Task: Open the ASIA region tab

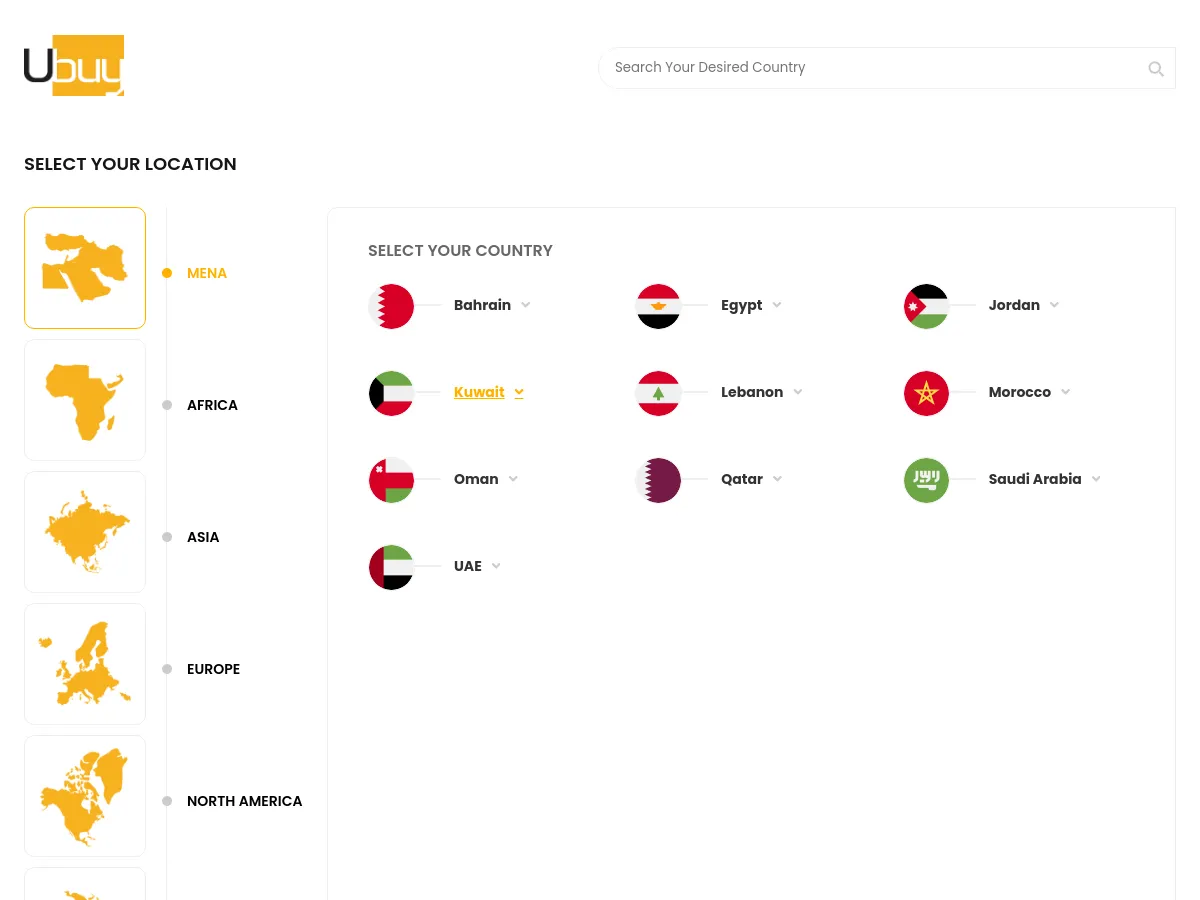Action: click(x=203, y=537)
